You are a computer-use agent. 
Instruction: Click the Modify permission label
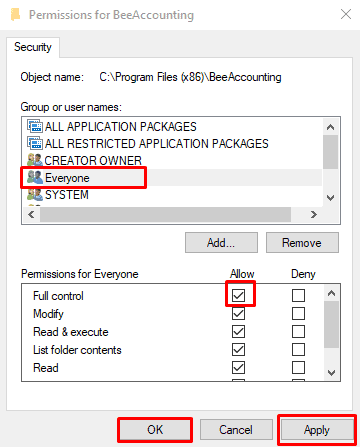pyautogui.click(x=48, y=314)
